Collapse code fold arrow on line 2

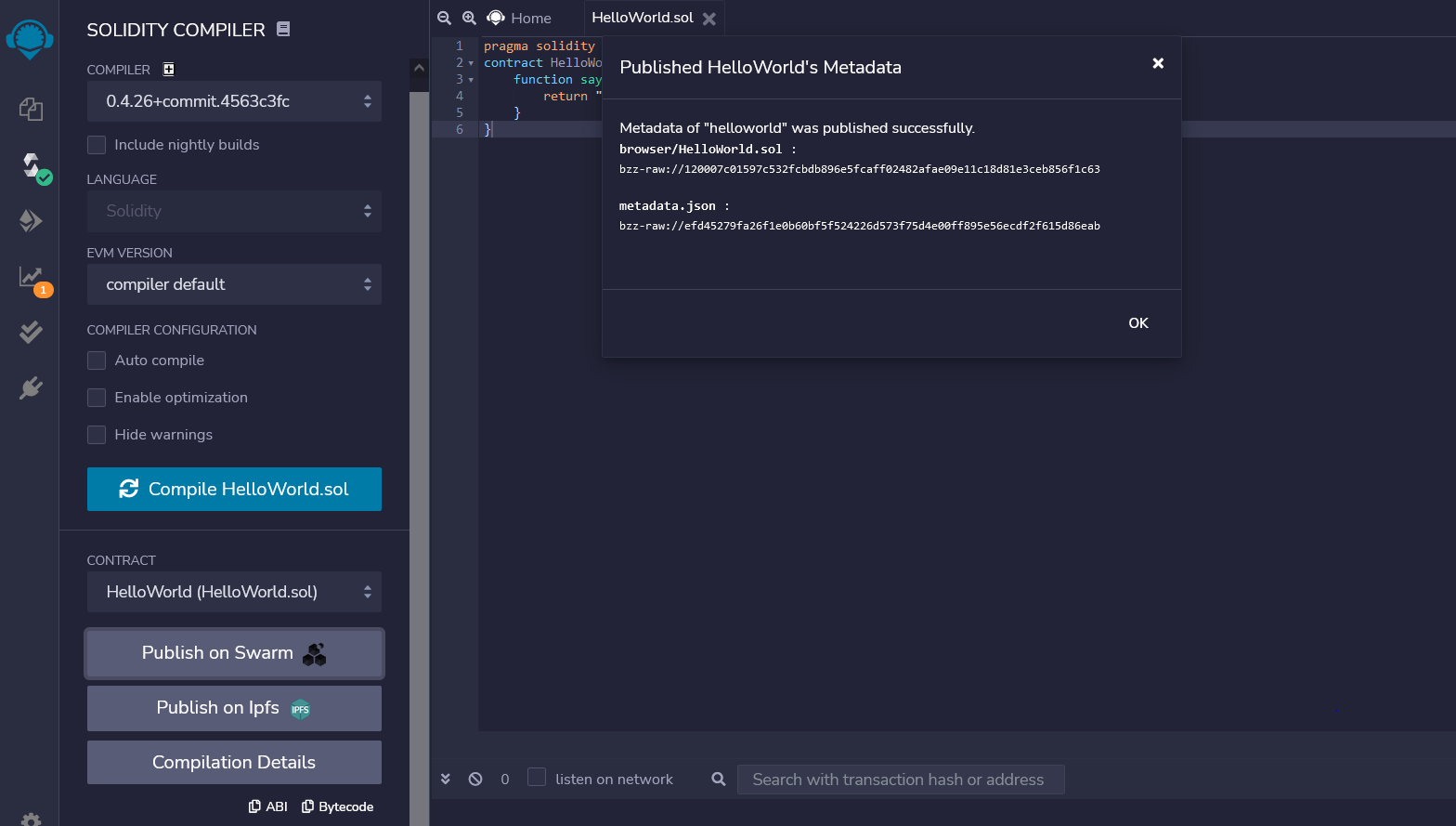(x=472, y=63)
